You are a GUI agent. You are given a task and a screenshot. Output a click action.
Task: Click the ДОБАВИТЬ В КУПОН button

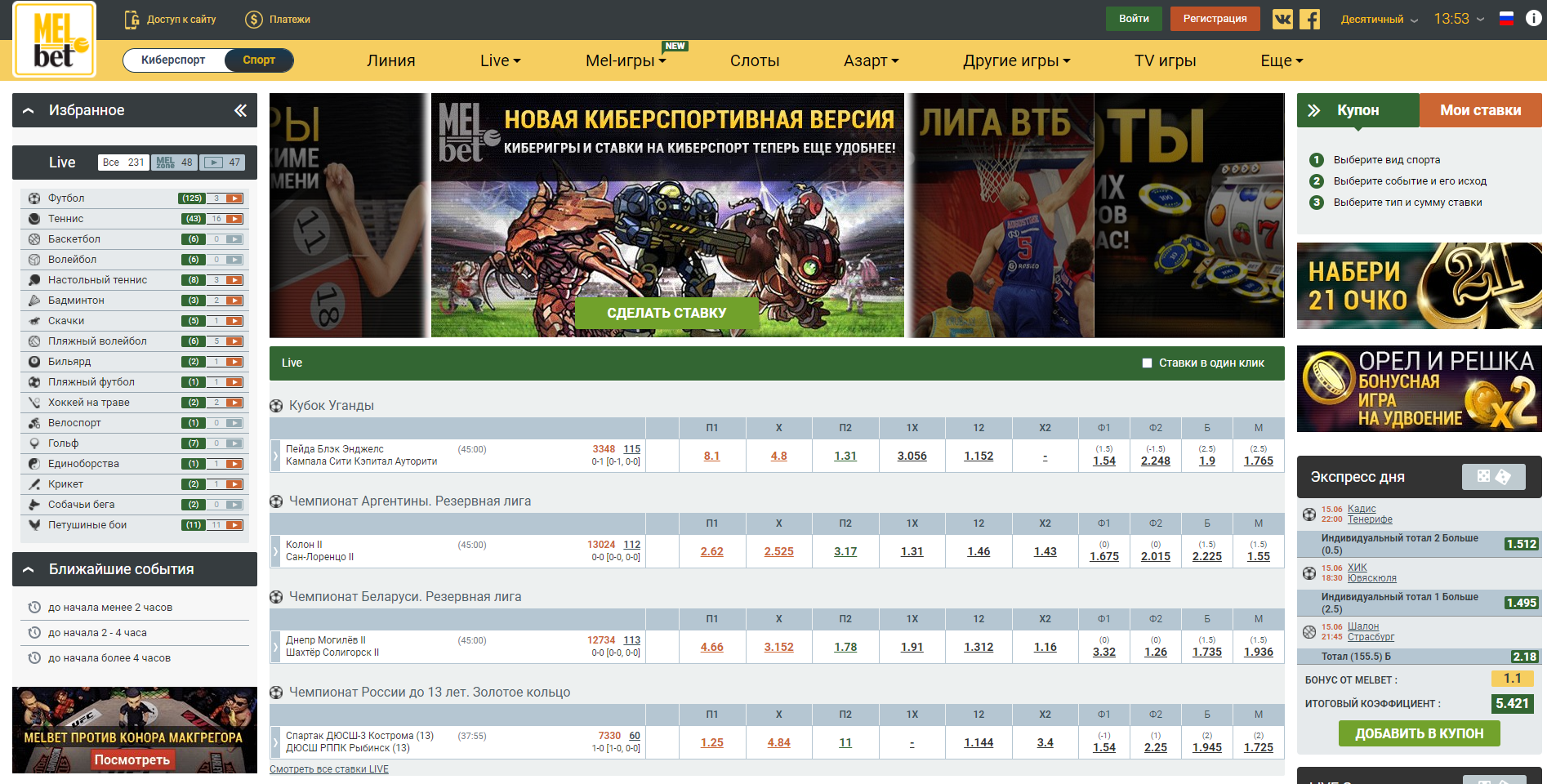pyautogui.click(x=1419, y=733)
